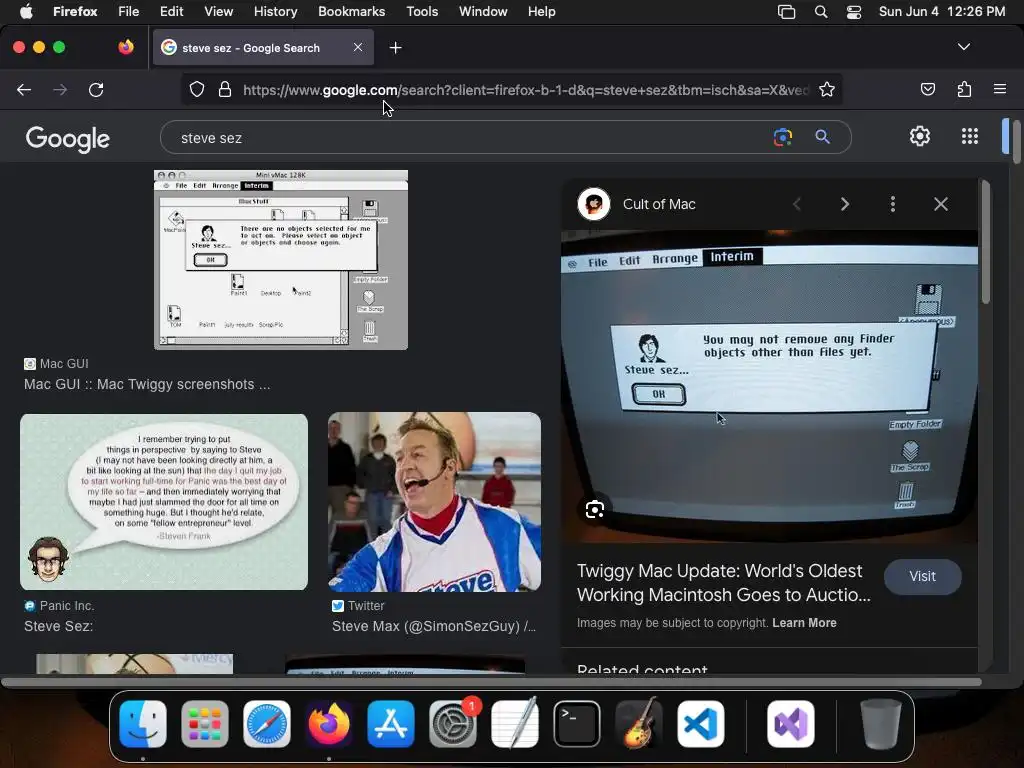
Task: Open TextEdit from the Dock
Action: tap(515, 724)
